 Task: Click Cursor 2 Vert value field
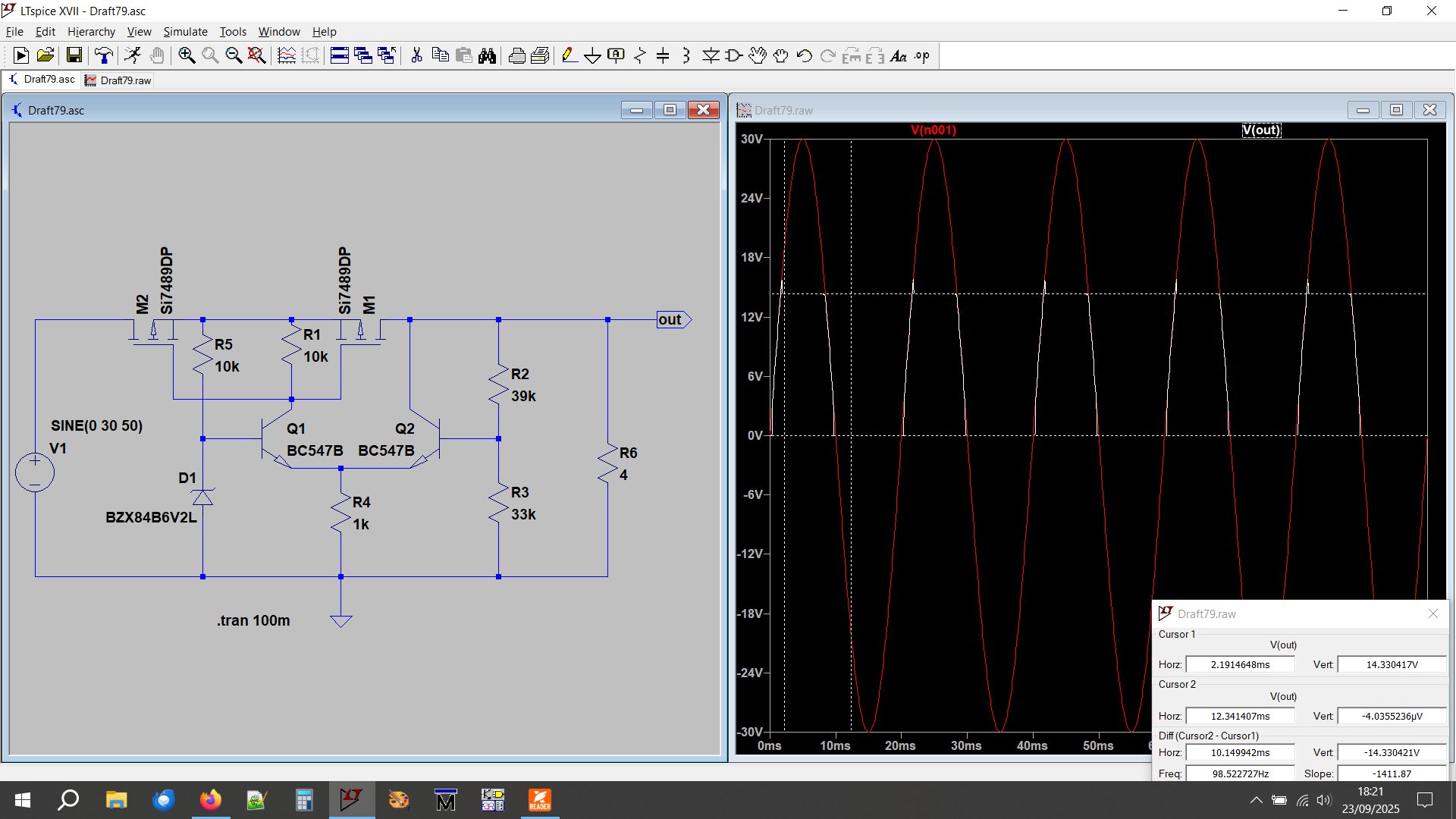click(x=1392, y=716)
